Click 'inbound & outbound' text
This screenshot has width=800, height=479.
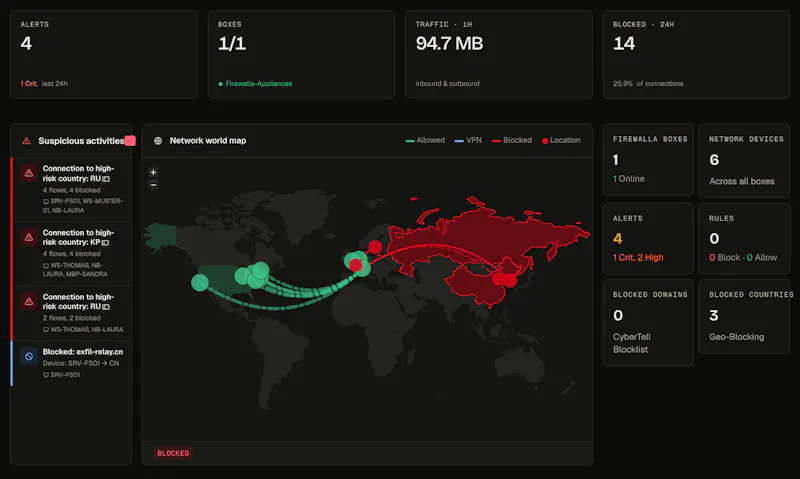coord(447,84)
